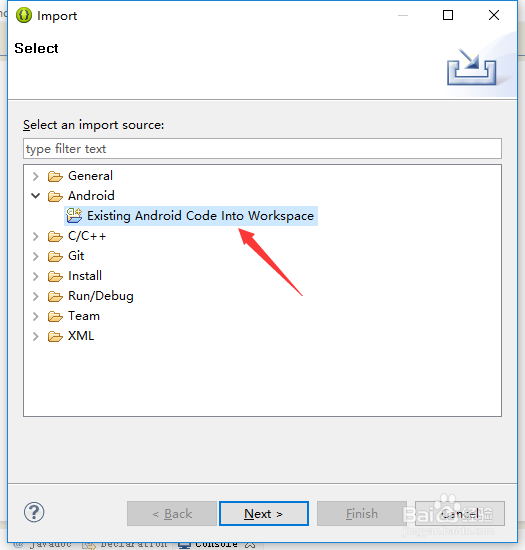
Task: Click the XML folder icon
Action: click(x=55, y=336)
